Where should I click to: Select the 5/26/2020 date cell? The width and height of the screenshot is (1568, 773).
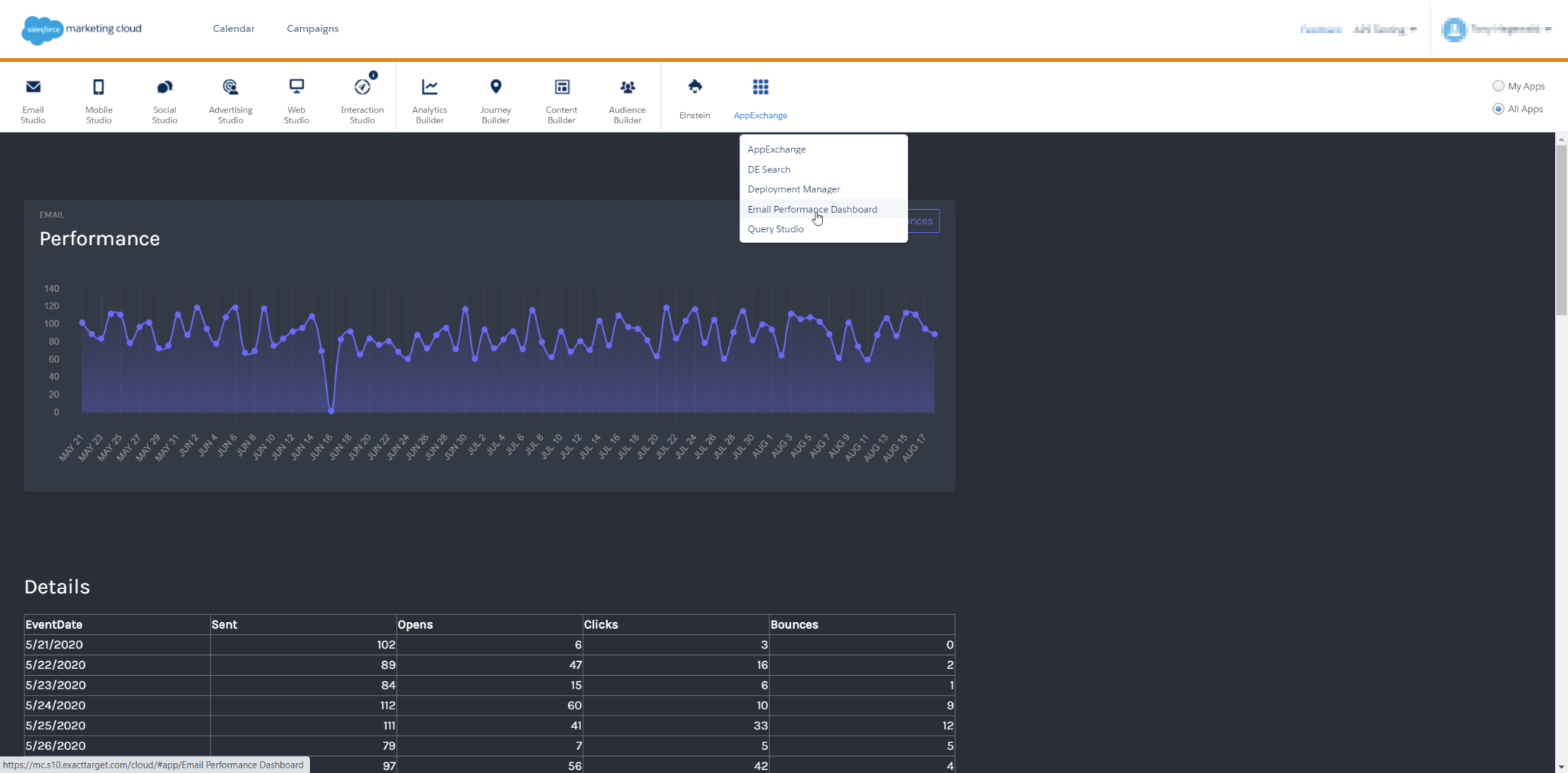tap(117, 745)
